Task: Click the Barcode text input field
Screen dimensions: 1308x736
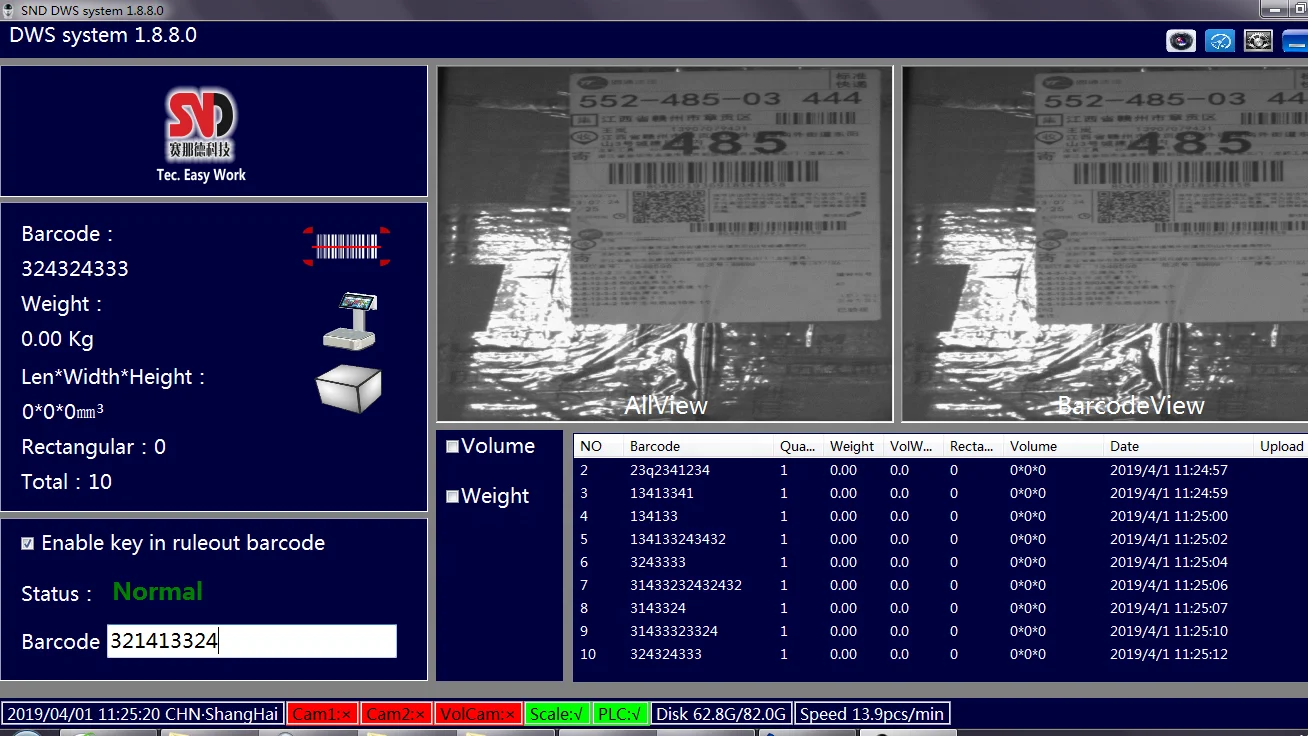Action: pyautogui.click(x=251, y=641)
